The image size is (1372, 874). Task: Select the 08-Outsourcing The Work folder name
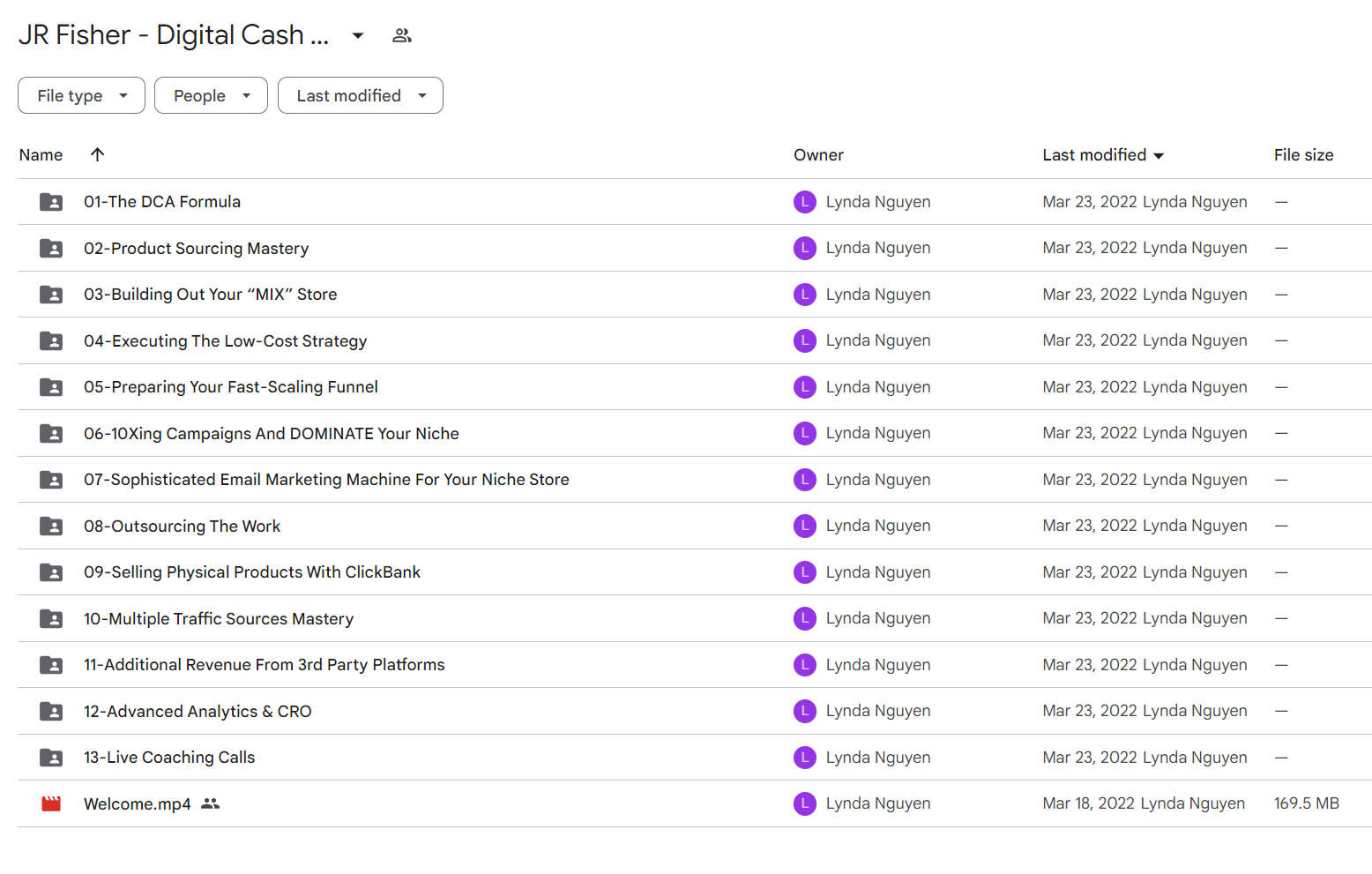coord(182,527)
